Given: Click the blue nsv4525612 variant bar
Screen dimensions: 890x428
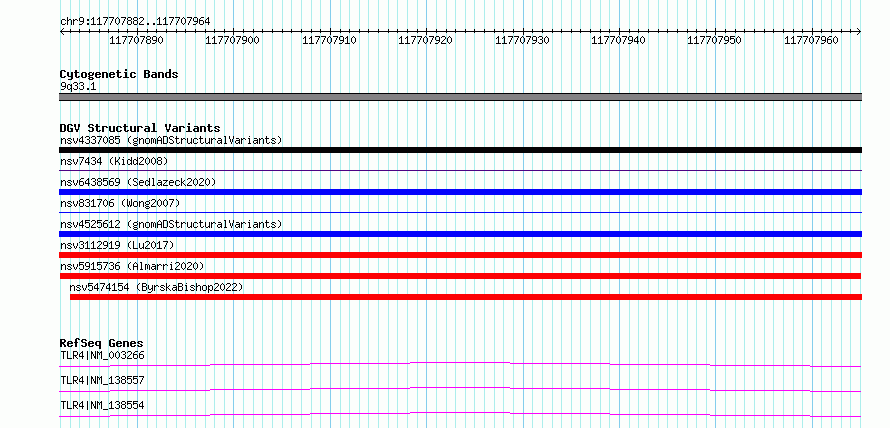Looking at the screenshot, I should [460, 234].
